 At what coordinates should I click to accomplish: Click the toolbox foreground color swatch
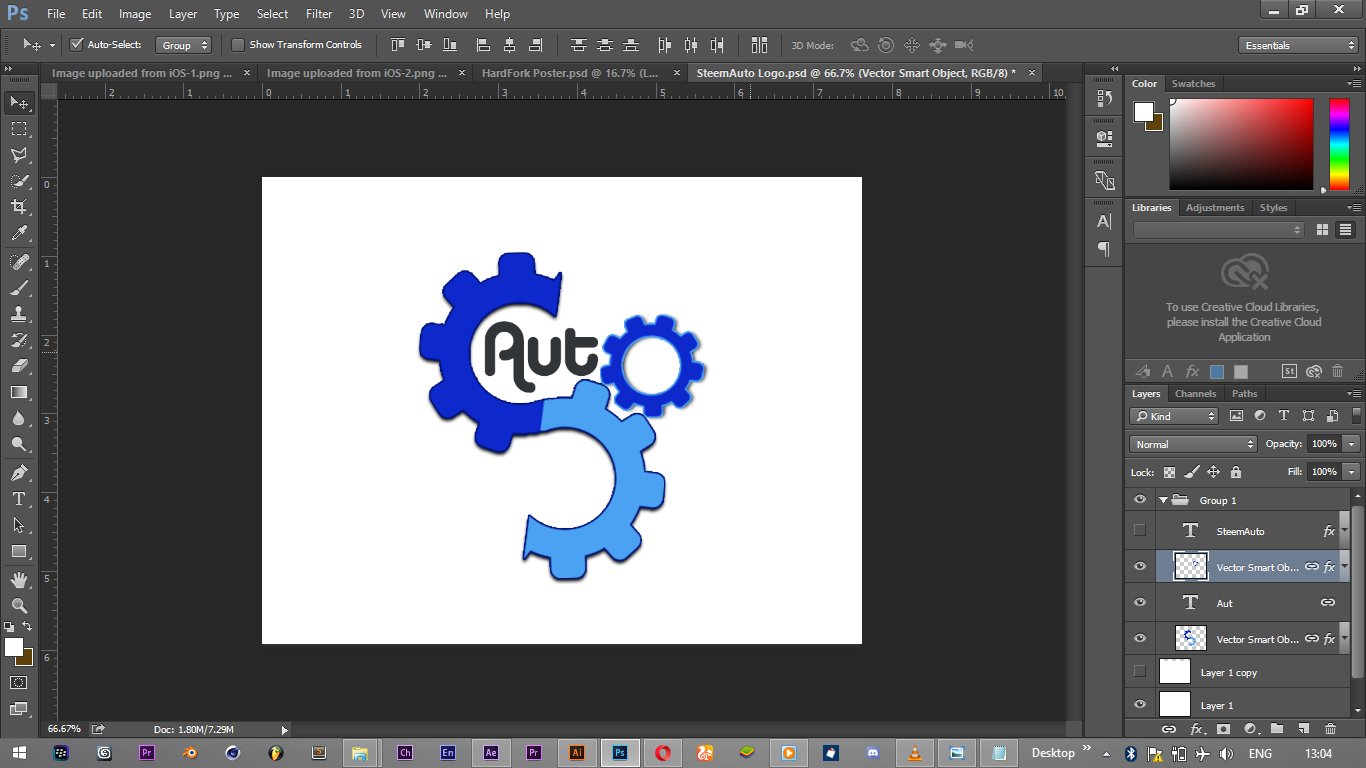(x=14, y=646)
